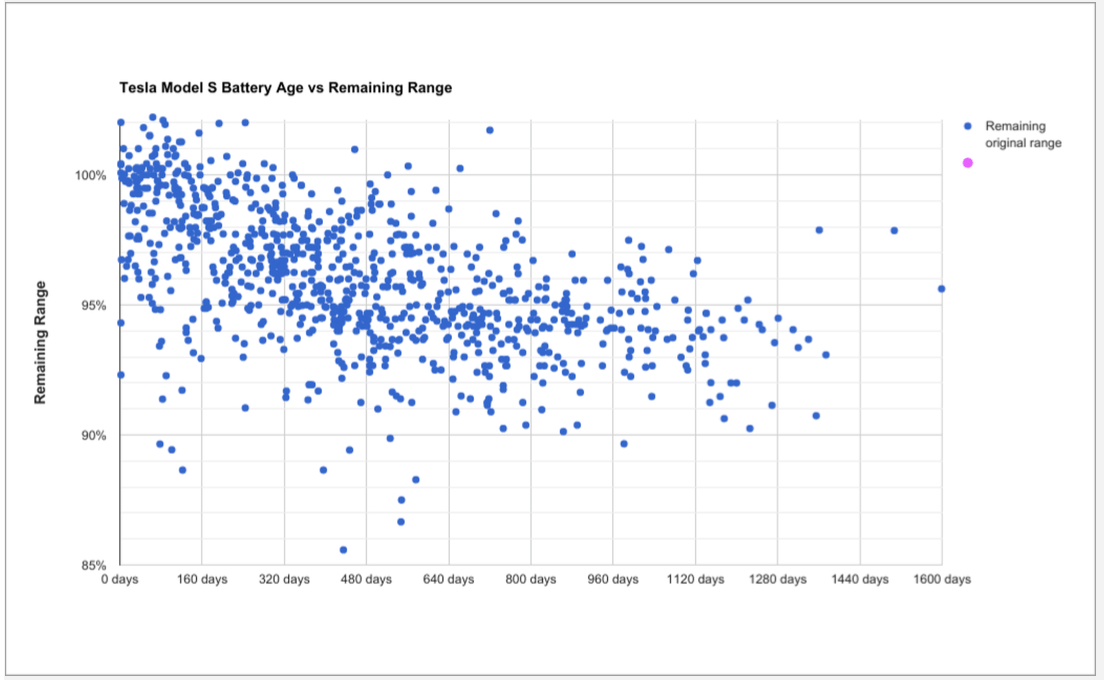Image resolution: width=1104 pixels, height=680 pixels.
Task: Click the 95% y-axis label
Action: (x=95, y=305)
